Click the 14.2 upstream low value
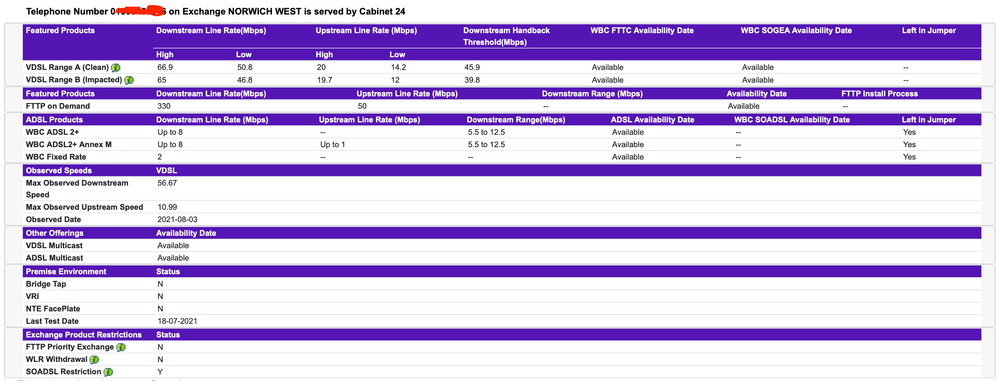This screenshot has height=381, width=999. coord(398,68)
